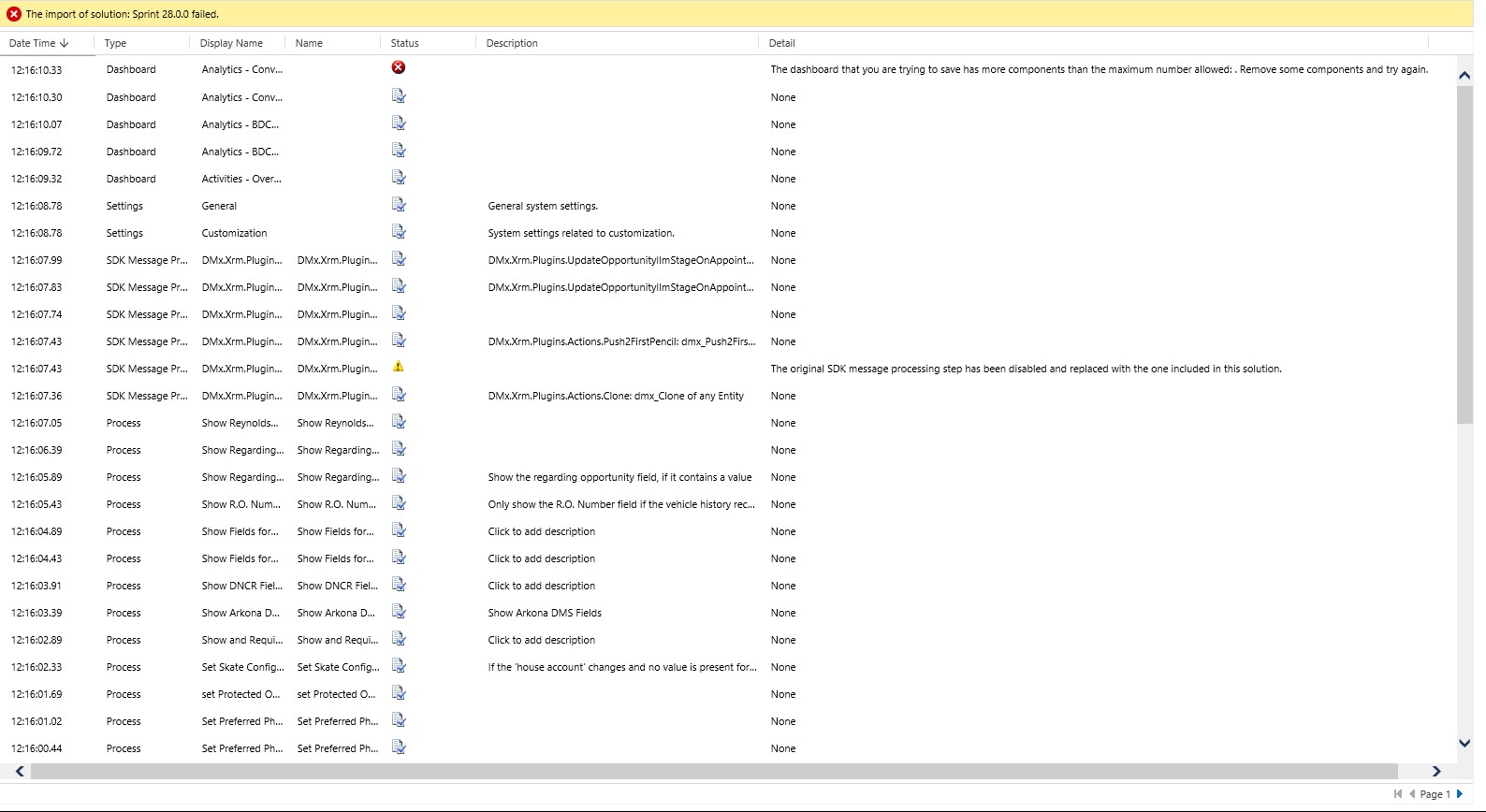The image size is (1486, 812).
Task: Click the red error status icon in the 12:16:10.33 row
Action: point(399,67)
